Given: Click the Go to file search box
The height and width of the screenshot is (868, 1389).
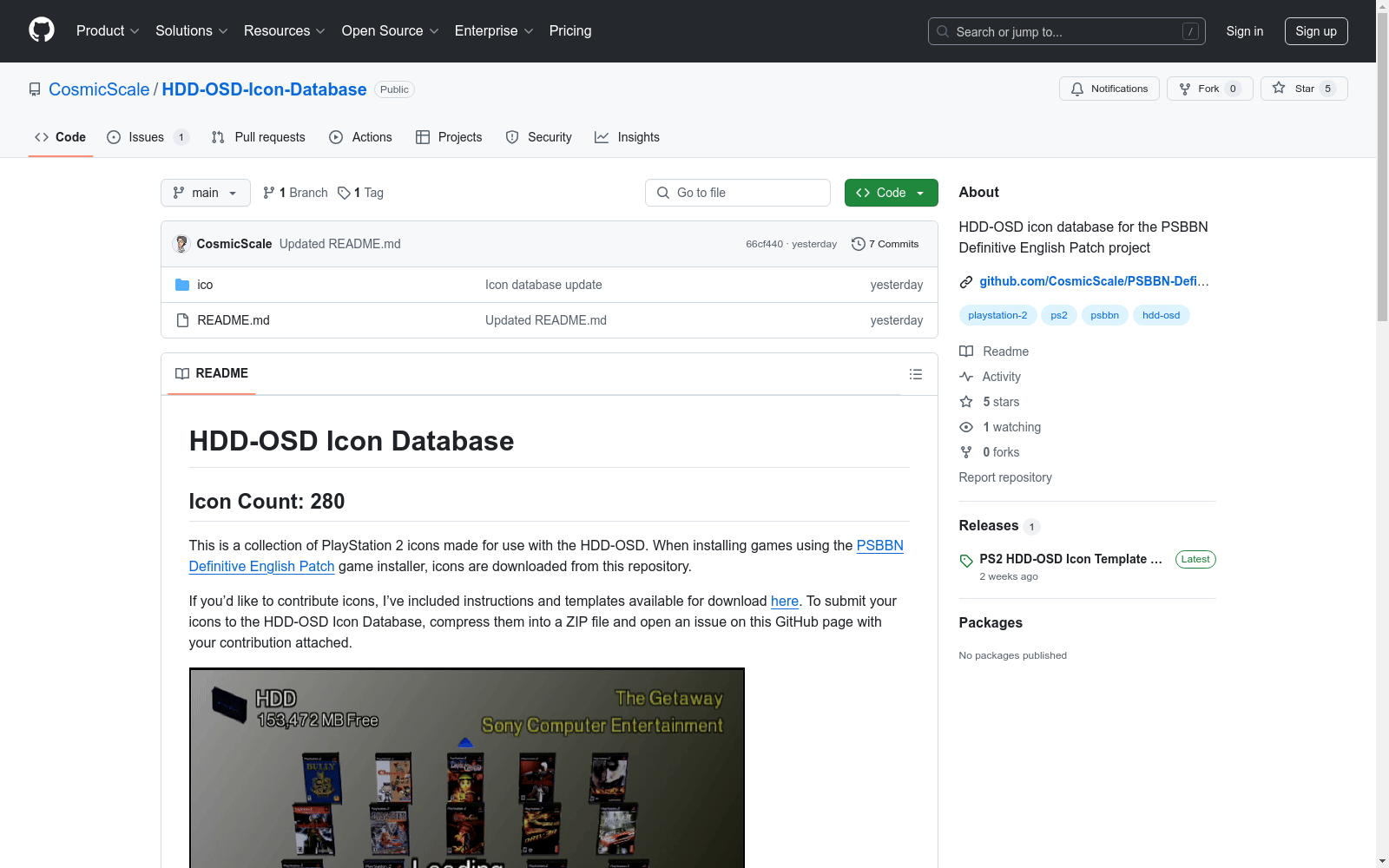Looking at the screenshot, I should (x=738, y=193).
